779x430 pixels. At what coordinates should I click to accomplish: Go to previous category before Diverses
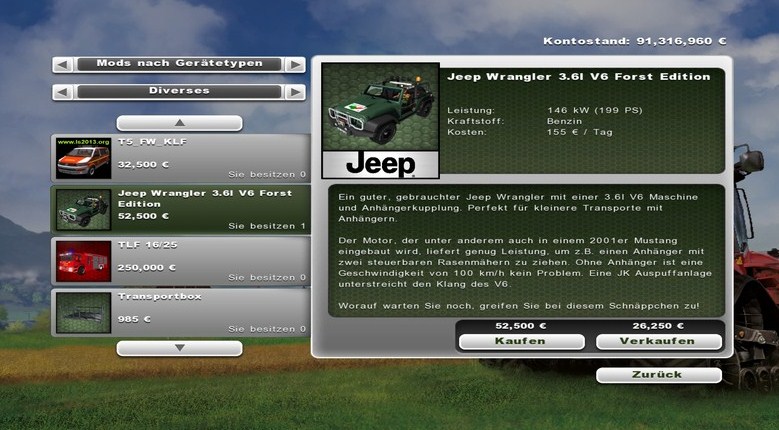tap(64, 92)
